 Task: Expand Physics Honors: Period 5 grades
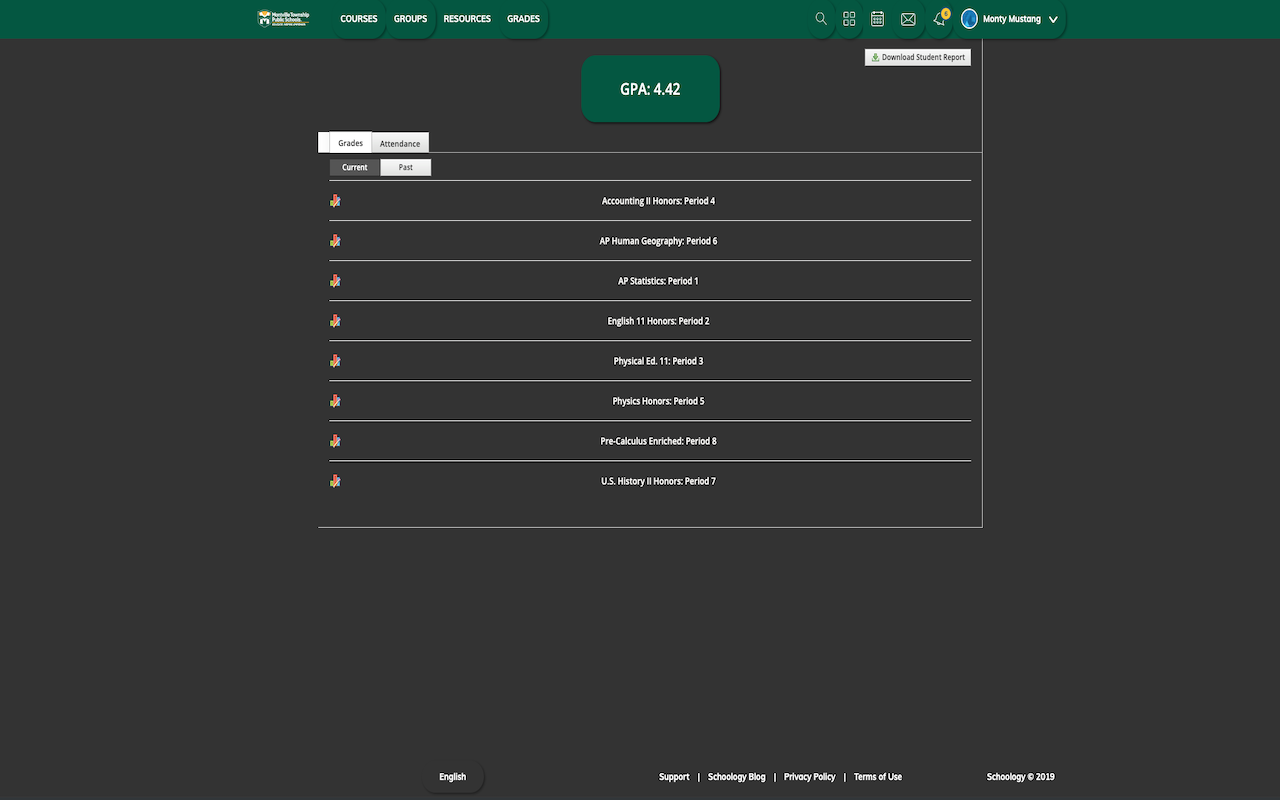pyautogui.click(x=658, y=401)
